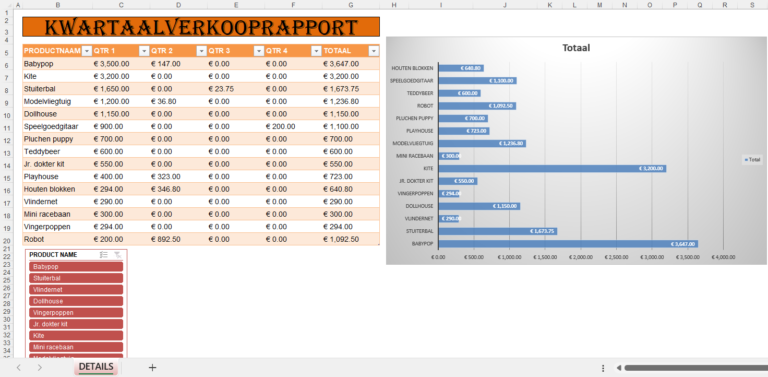
Task: Click the Babypop QTR 2 cell € 147.00
Action: click(178, 64)
